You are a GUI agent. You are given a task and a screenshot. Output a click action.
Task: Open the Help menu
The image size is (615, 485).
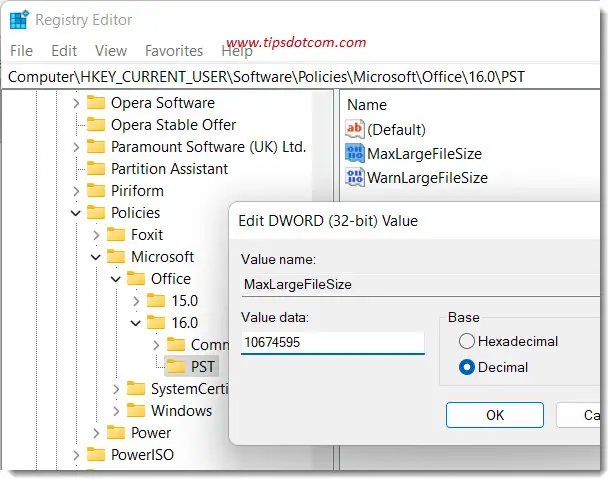(237, 51)
